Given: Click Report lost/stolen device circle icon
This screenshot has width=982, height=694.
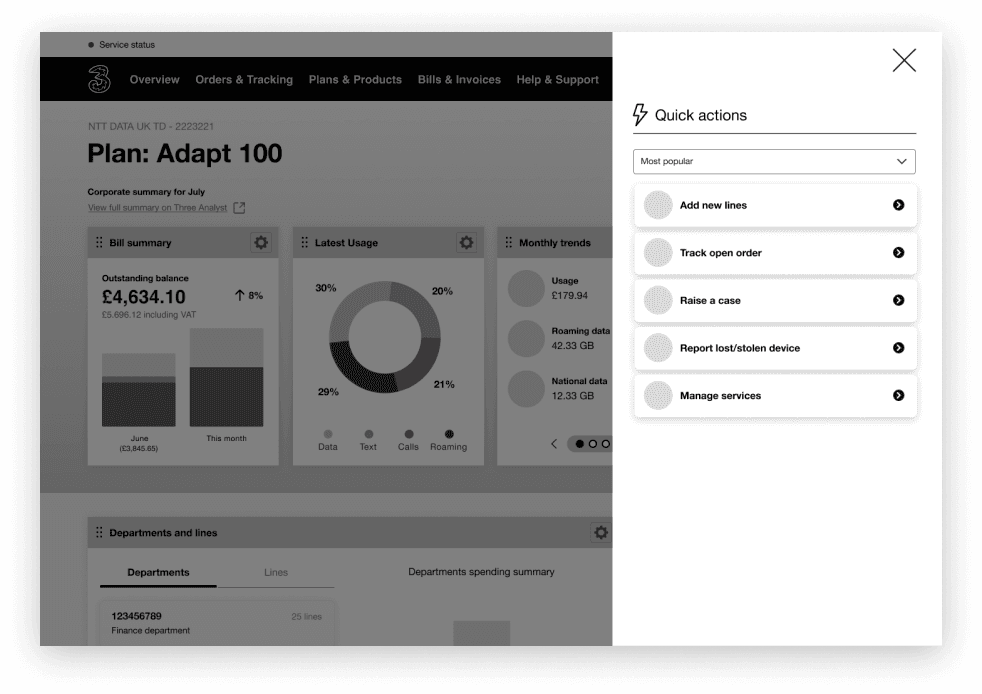Looking at the screenshot, I should click(x=658, y=348).
